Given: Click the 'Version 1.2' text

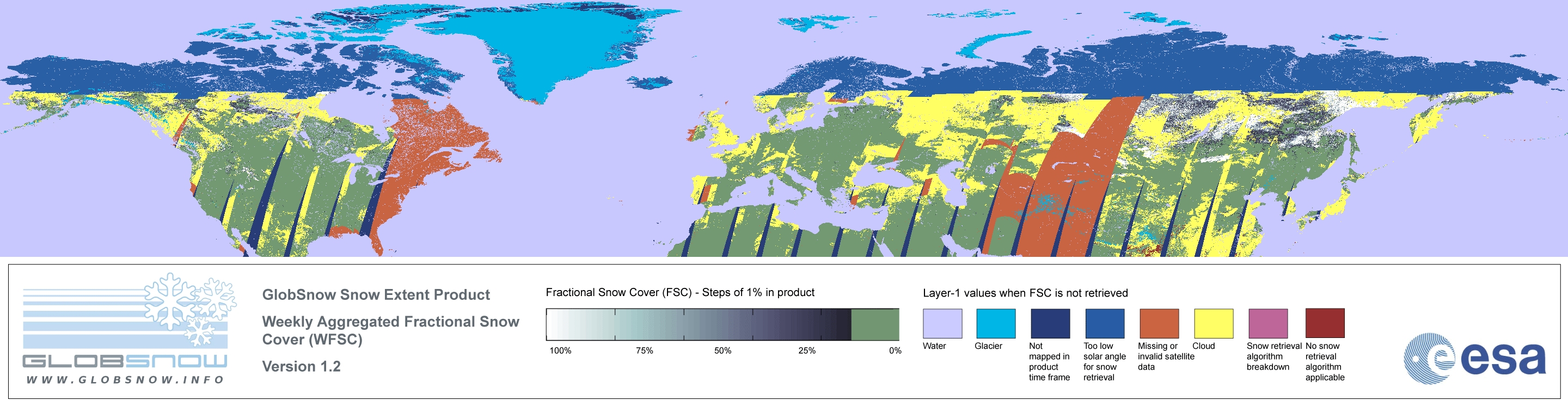Looking at the screenshot, I should tap(301, 366).
